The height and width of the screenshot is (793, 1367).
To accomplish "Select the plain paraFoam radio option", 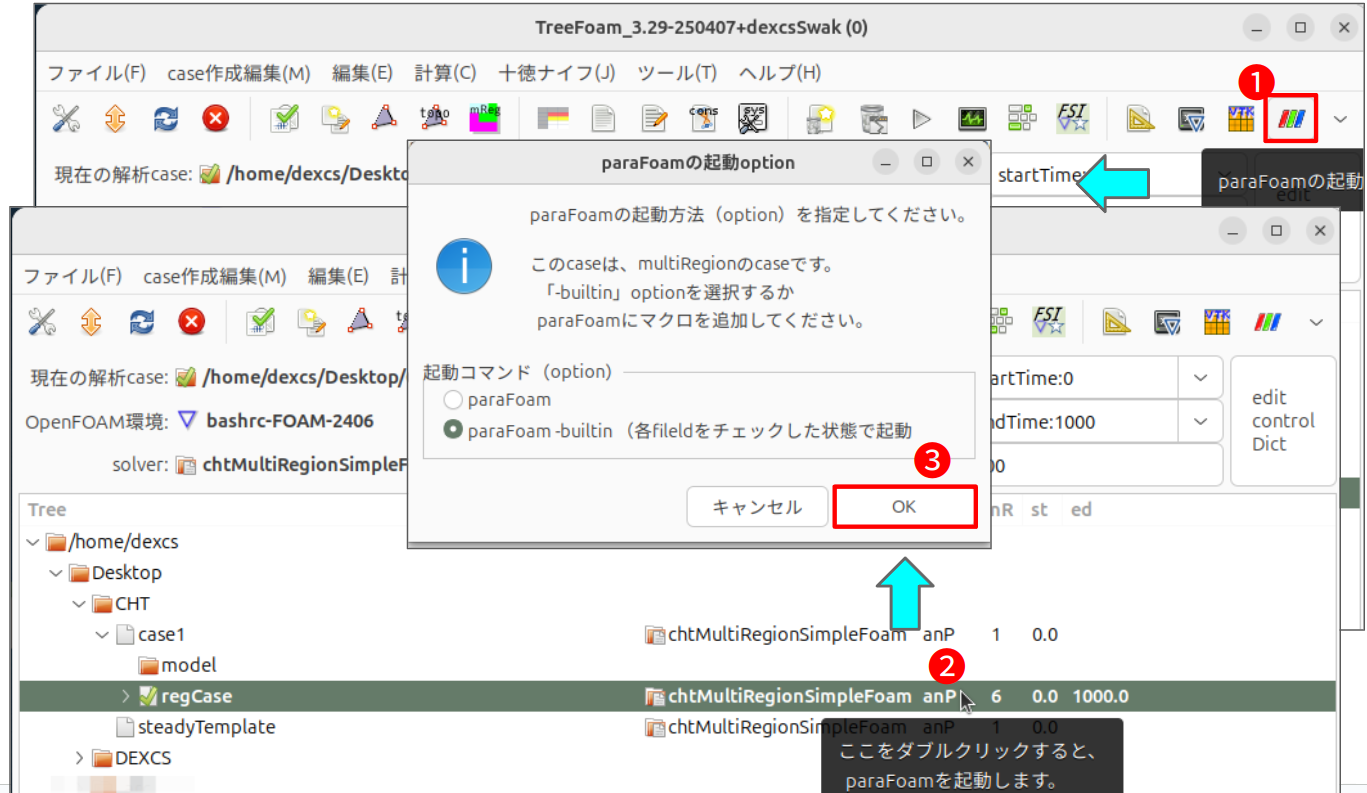I will tap(453, 400).
